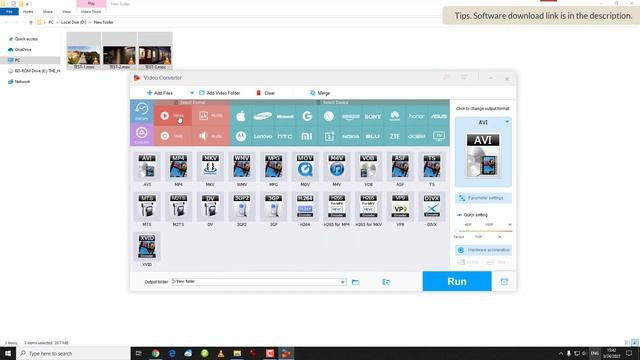Clear the file list
640x360 pixels.
pyautogui.click(x=265, y=93)
